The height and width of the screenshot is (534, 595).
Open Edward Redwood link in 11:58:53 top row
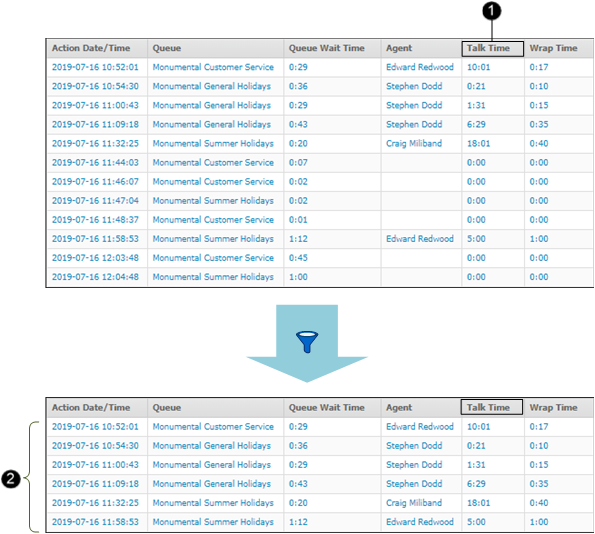click(420, 239)
